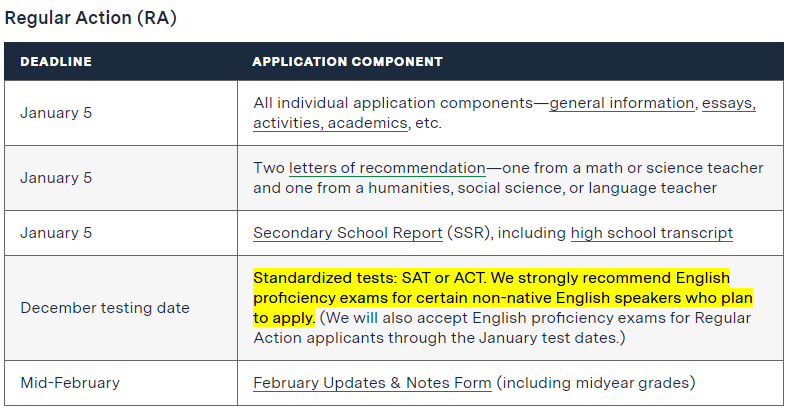The image size is (790, 411).
Task: Click January 5 beside Secondary School Report
Action: click(x=56, y=233)
